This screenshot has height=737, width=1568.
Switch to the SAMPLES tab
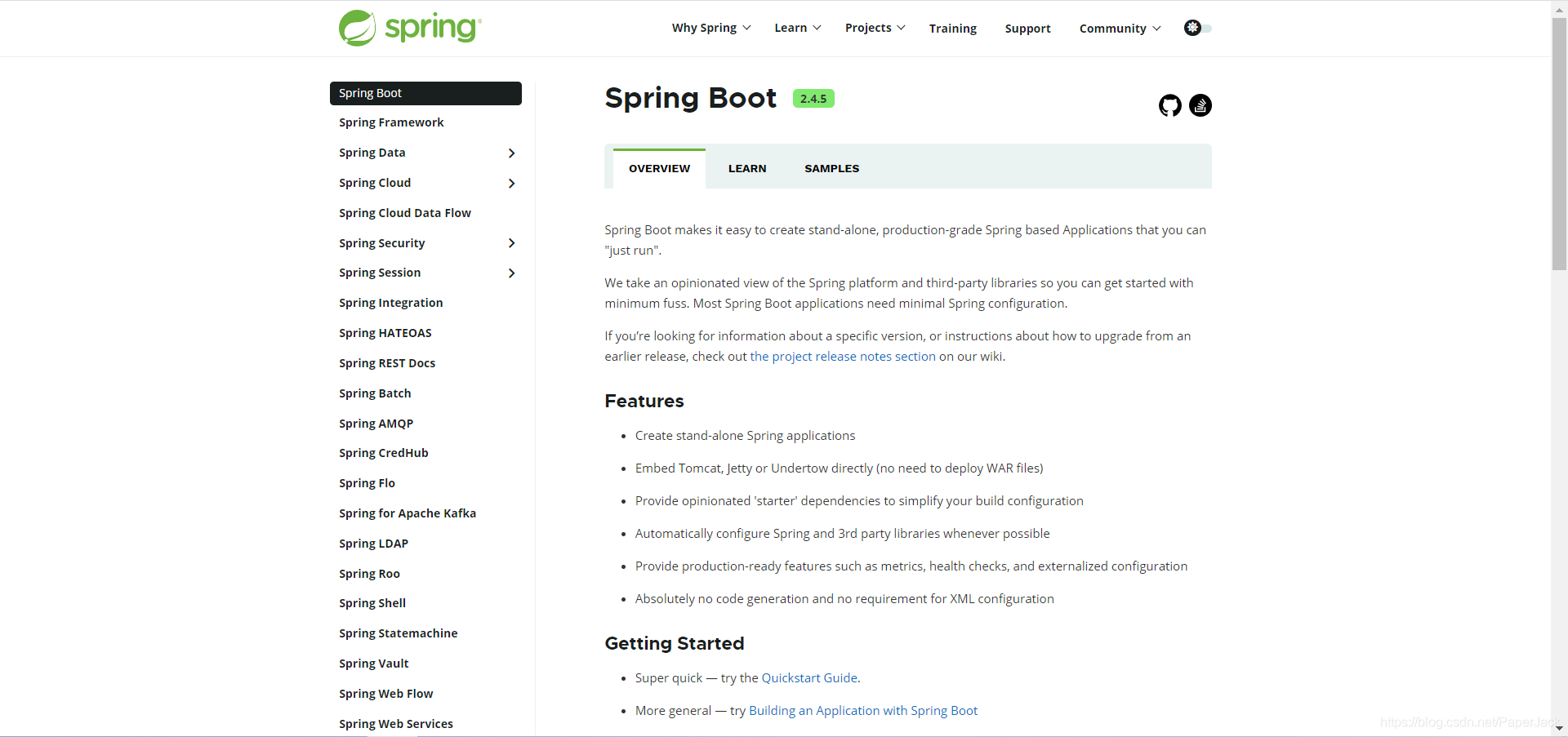click(x=832, y=169)
